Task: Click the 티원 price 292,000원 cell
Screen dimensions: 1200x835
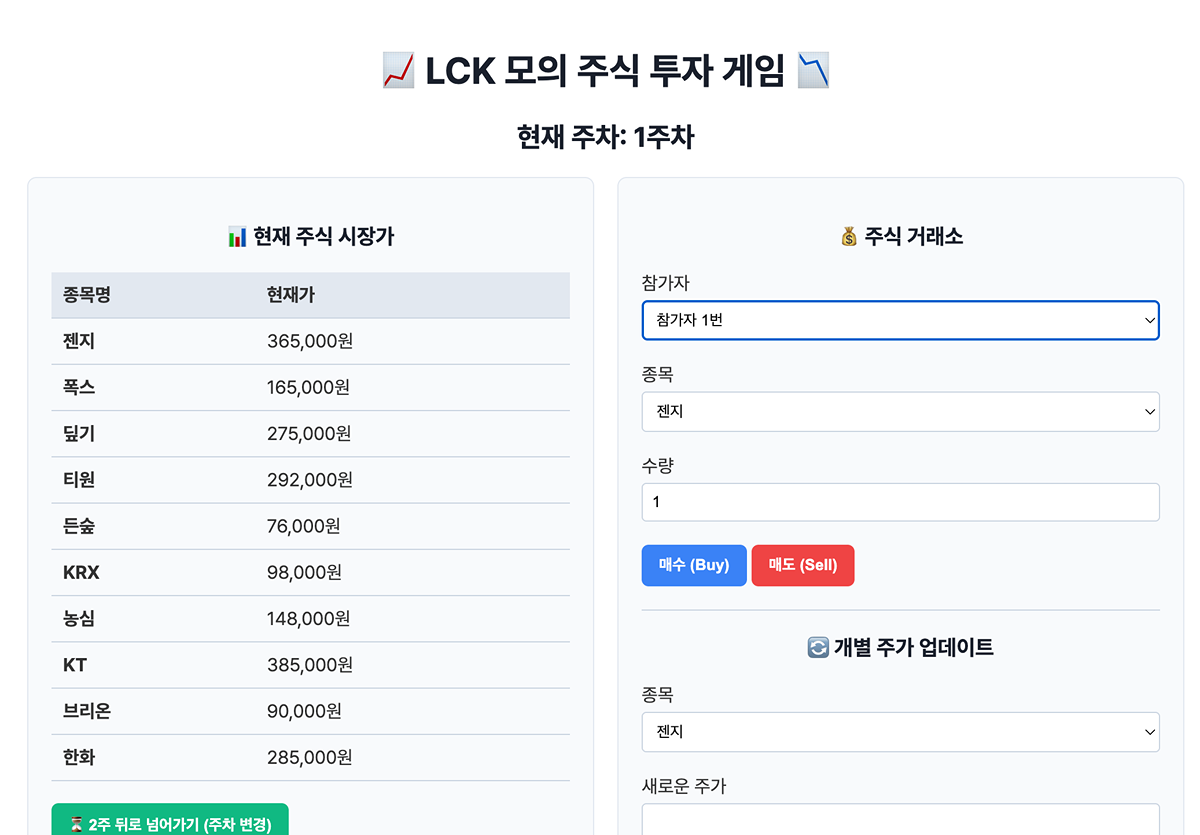Action: (310, 480)
